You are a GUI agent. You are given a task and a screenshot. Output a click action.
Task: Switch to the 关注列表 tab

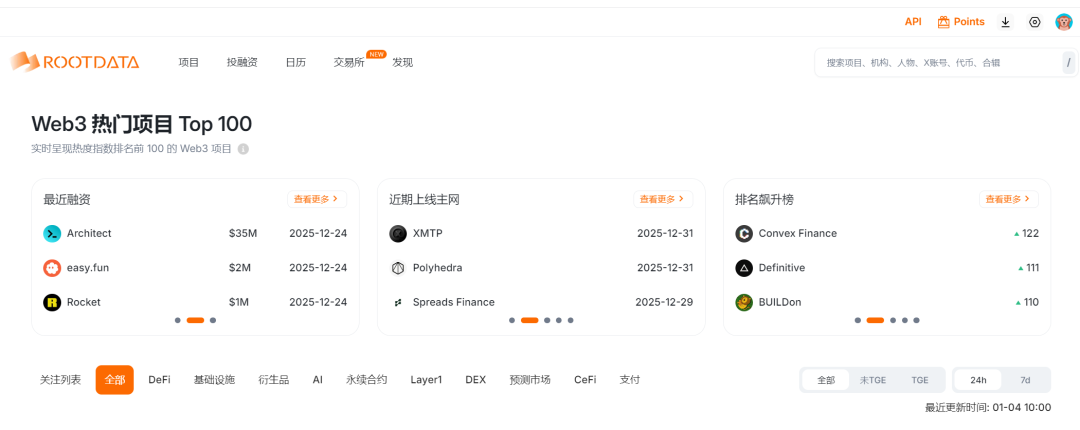[61, 380]
